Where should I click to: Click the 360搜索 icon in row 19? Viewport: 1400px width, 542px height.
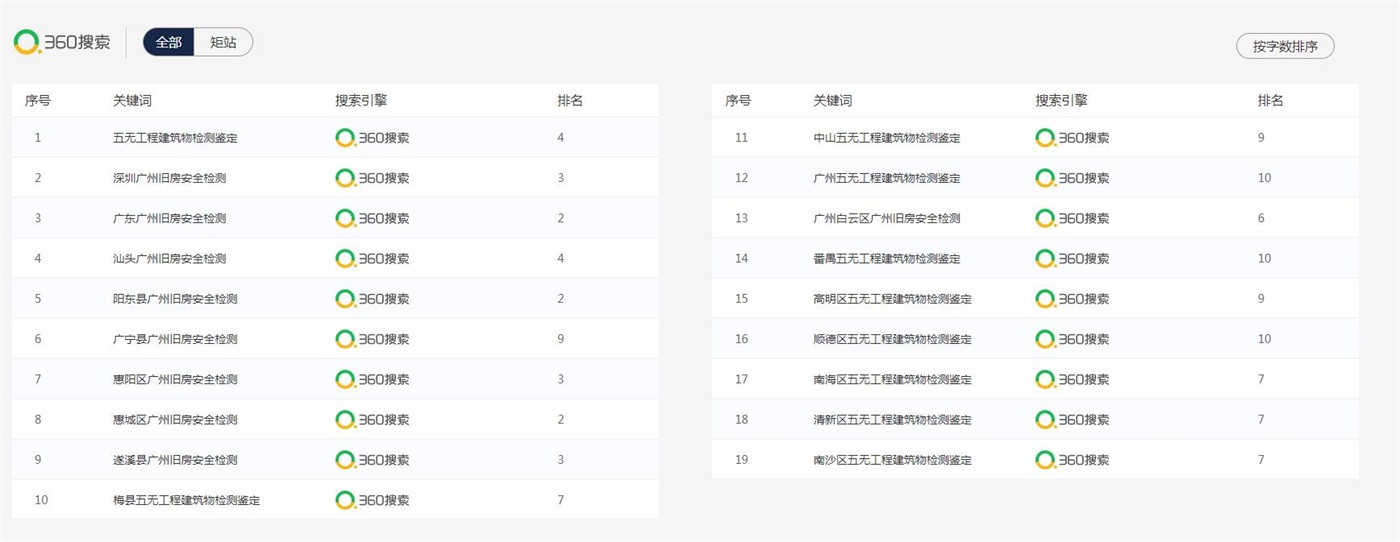tap(1072, 460)
